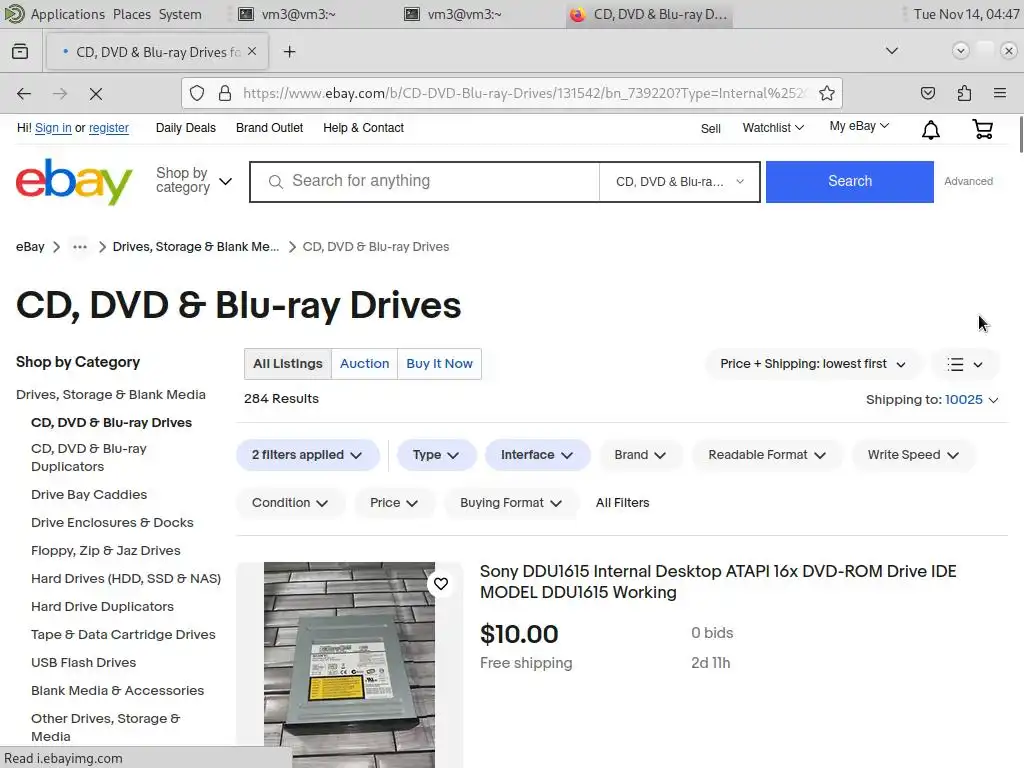Expand Interface filter dropdown
This screenshot has height=768, width=1024.
tap(537, 455)
